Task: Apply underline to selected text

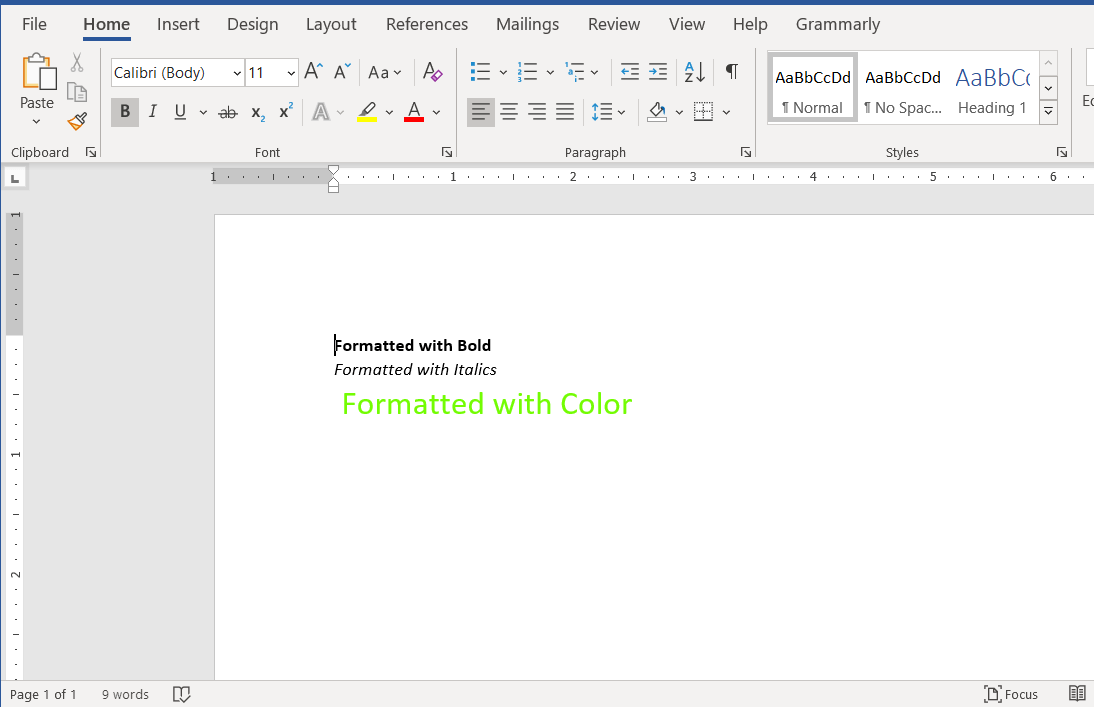Action: coord(178,111)
